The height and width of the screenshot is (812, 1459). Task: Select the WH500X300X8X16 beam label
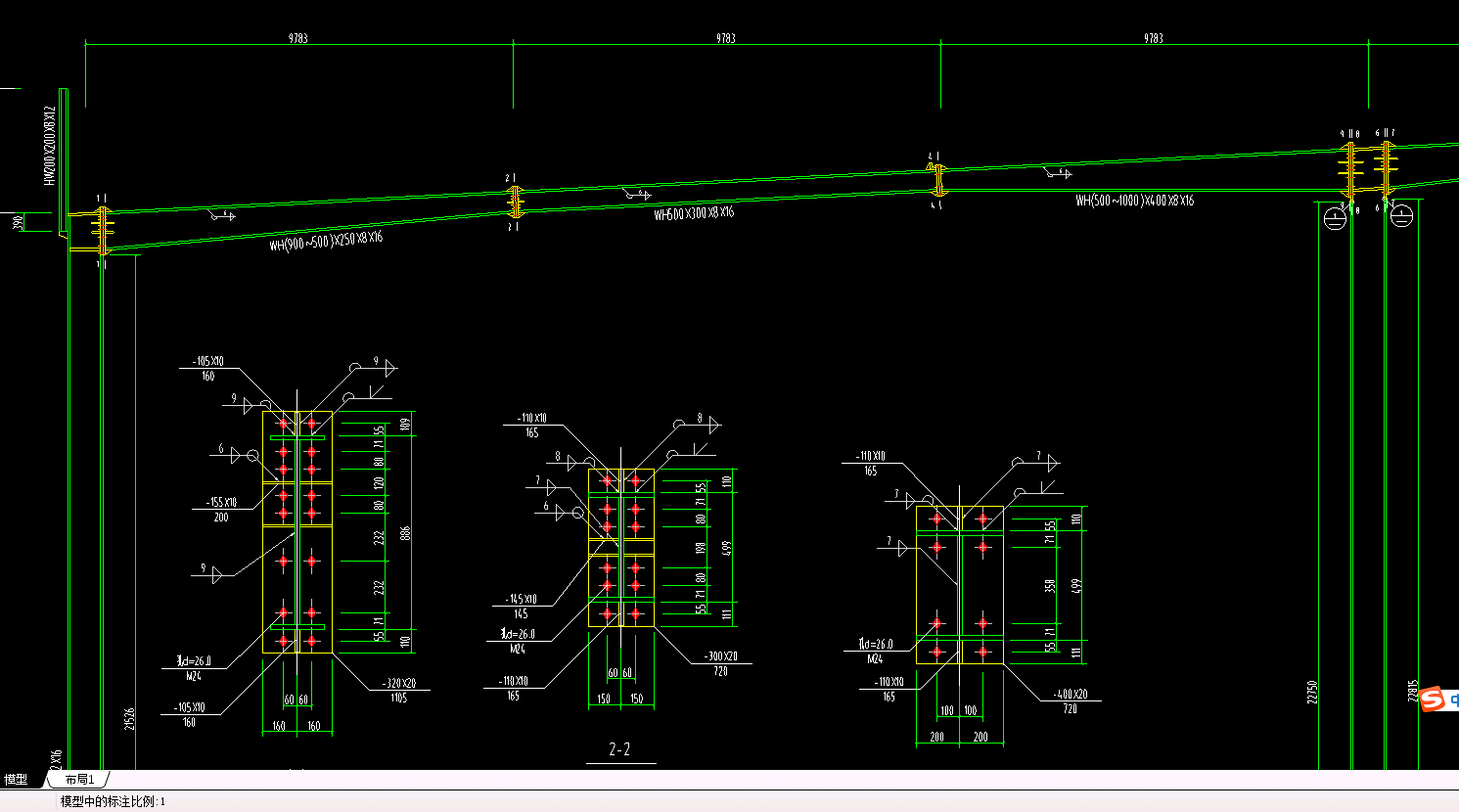[x=694, y=212]
